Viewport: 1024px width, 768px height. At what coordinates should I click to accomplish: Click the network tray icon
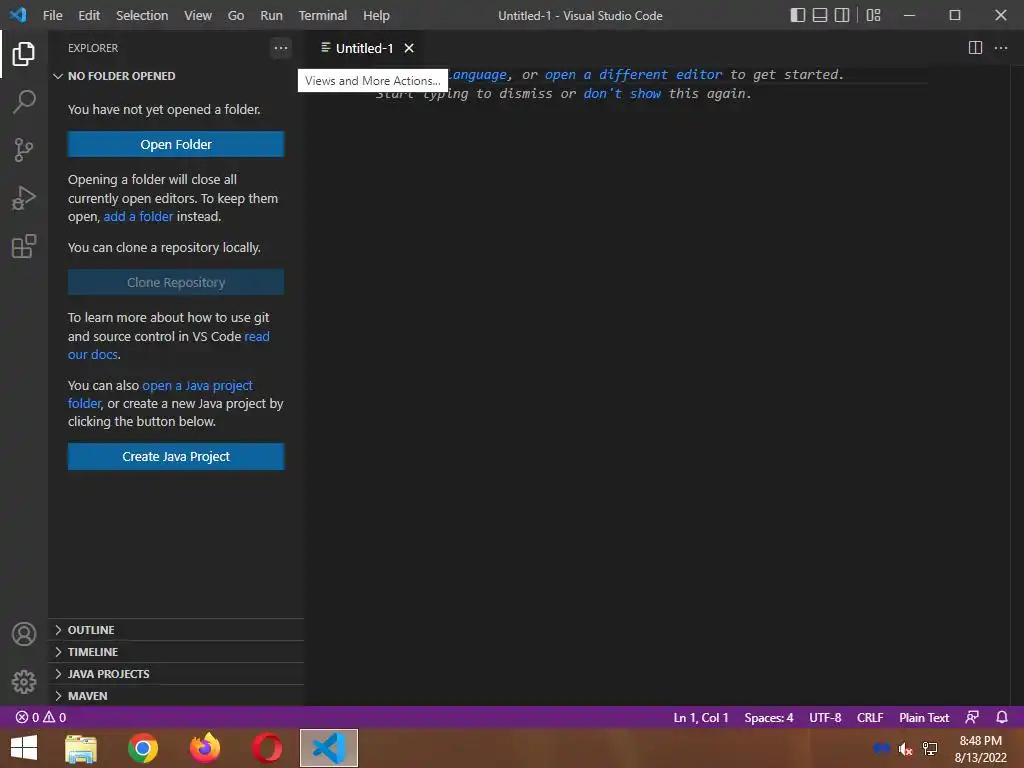coord(930,748)
